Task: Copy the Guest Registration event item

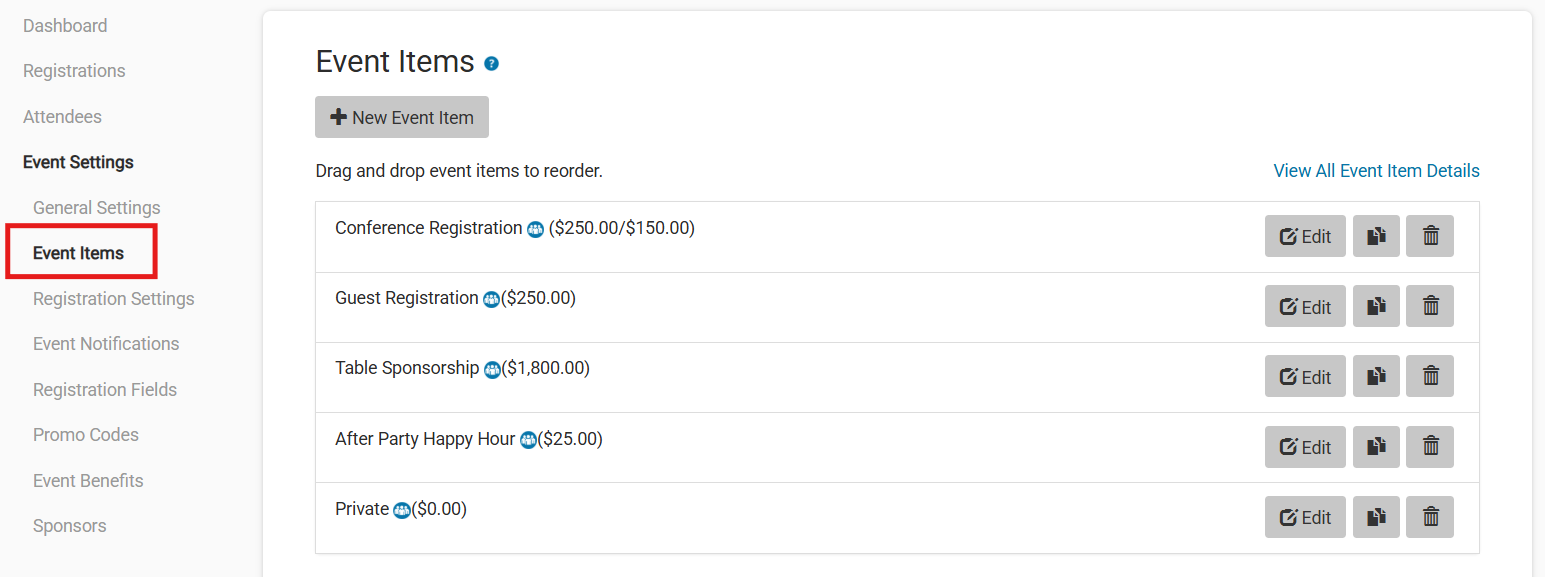Action: pos(1376,307)
